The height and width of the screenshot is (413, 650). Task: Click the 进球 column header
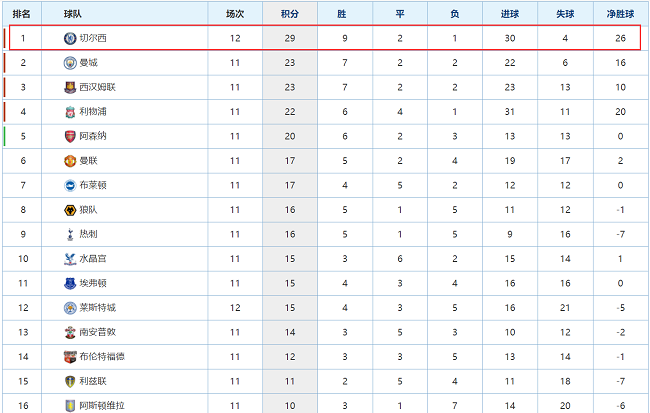click(x=510, y=14)
